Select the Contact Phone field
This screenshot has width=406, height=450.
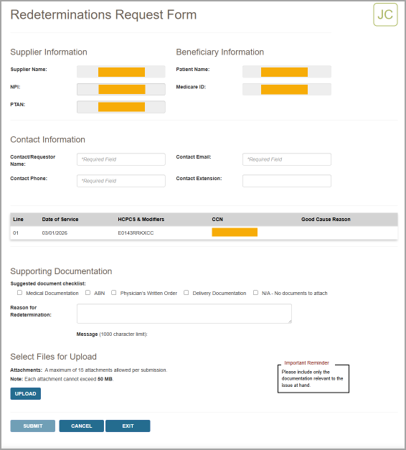[x=121, y=181]
